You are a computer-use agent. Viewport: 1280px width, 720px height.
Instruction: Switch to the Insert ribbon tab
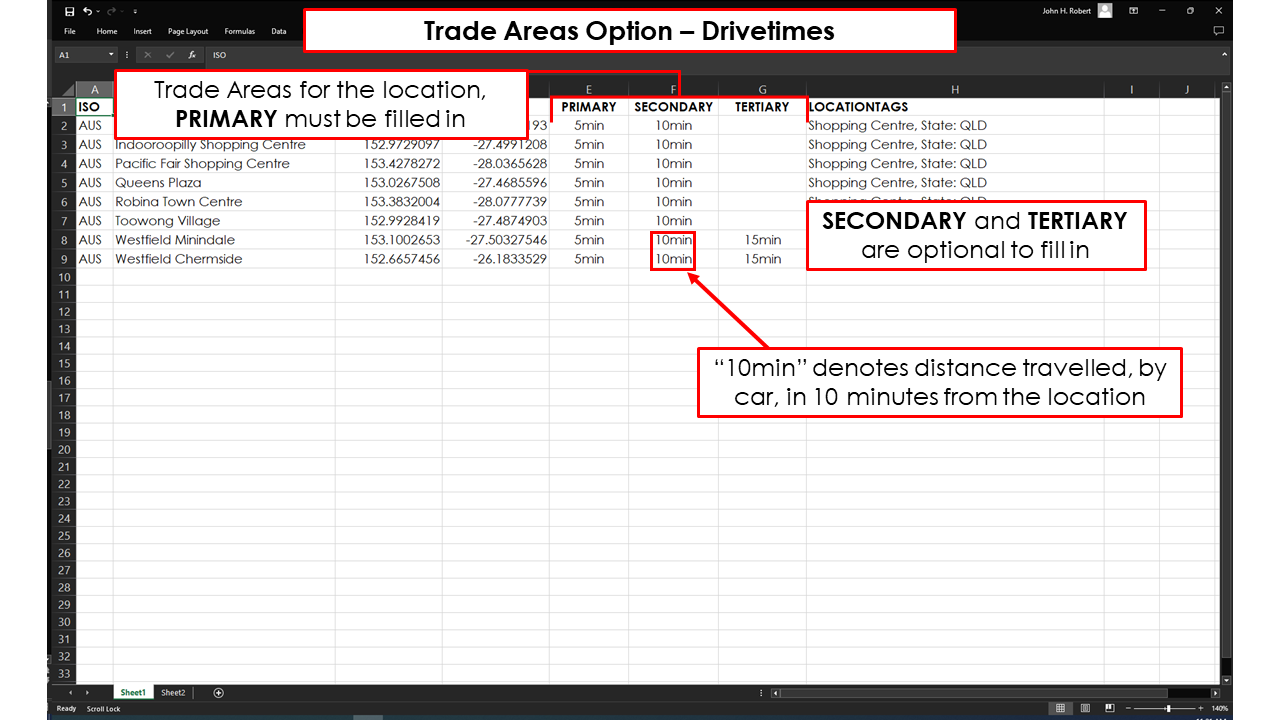143,31
